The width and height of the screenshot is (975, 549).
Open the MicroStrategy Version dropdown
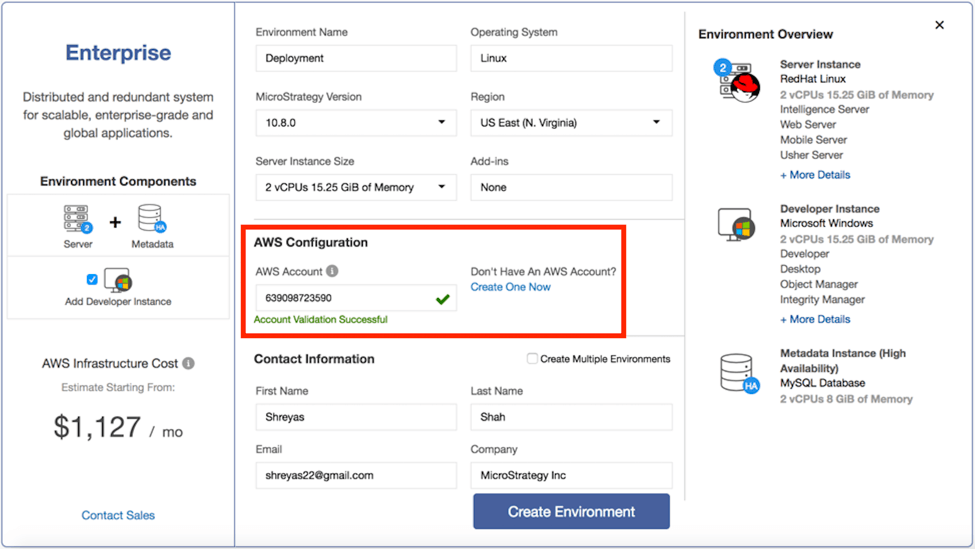[356, 123]
